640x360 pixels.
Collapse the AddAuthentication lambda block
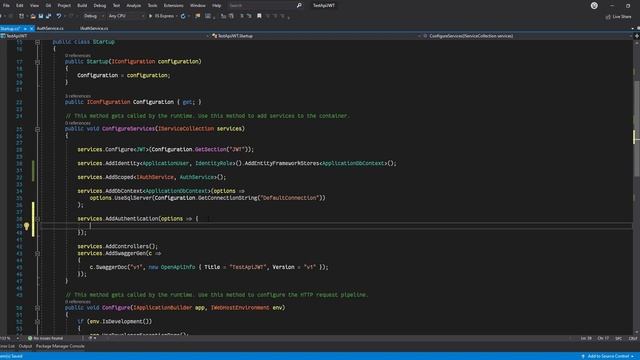(x=37, y=219)
